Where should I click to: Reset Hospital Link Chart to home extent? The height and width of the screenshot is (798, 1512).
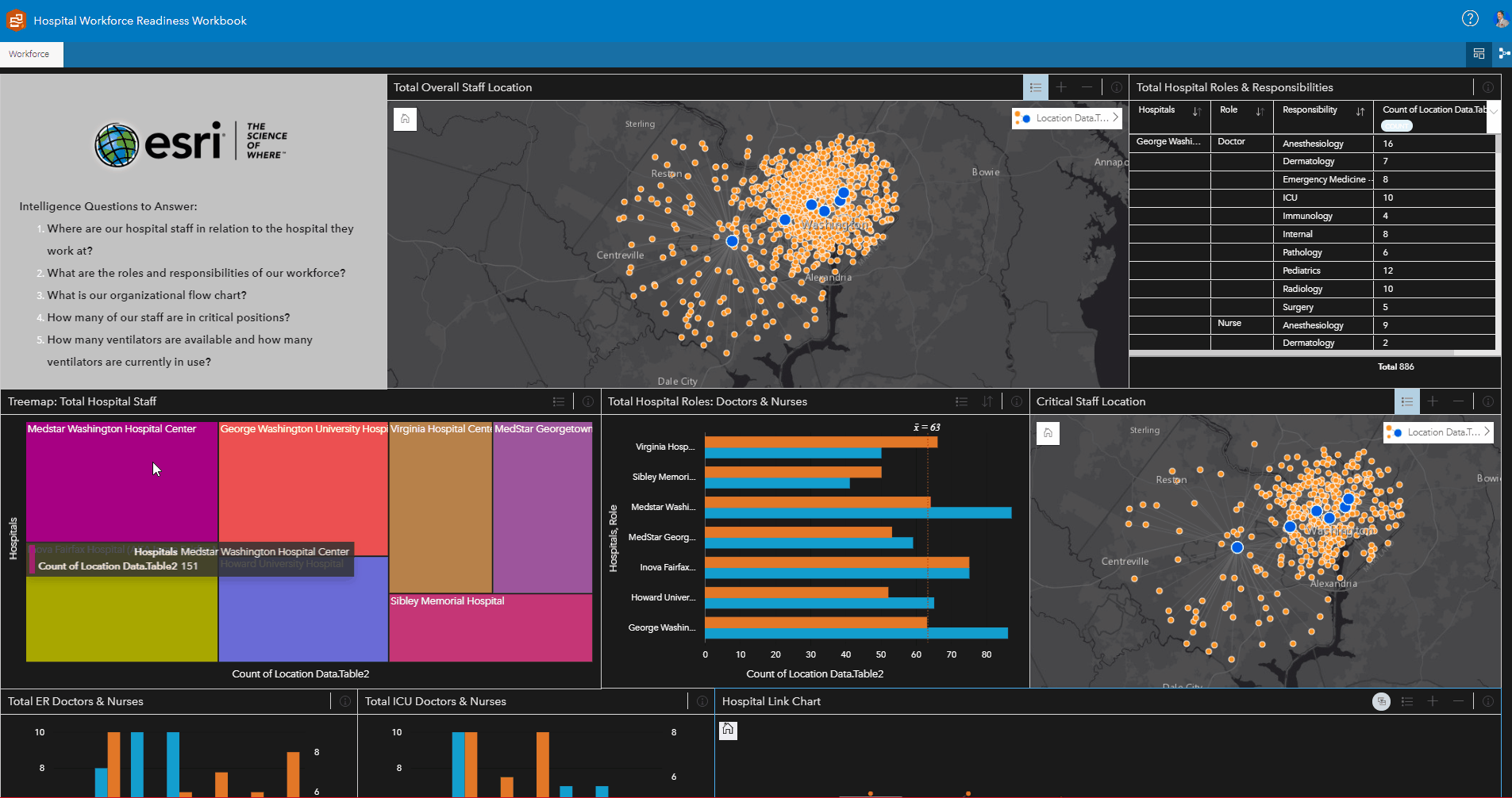pos(728,730)
